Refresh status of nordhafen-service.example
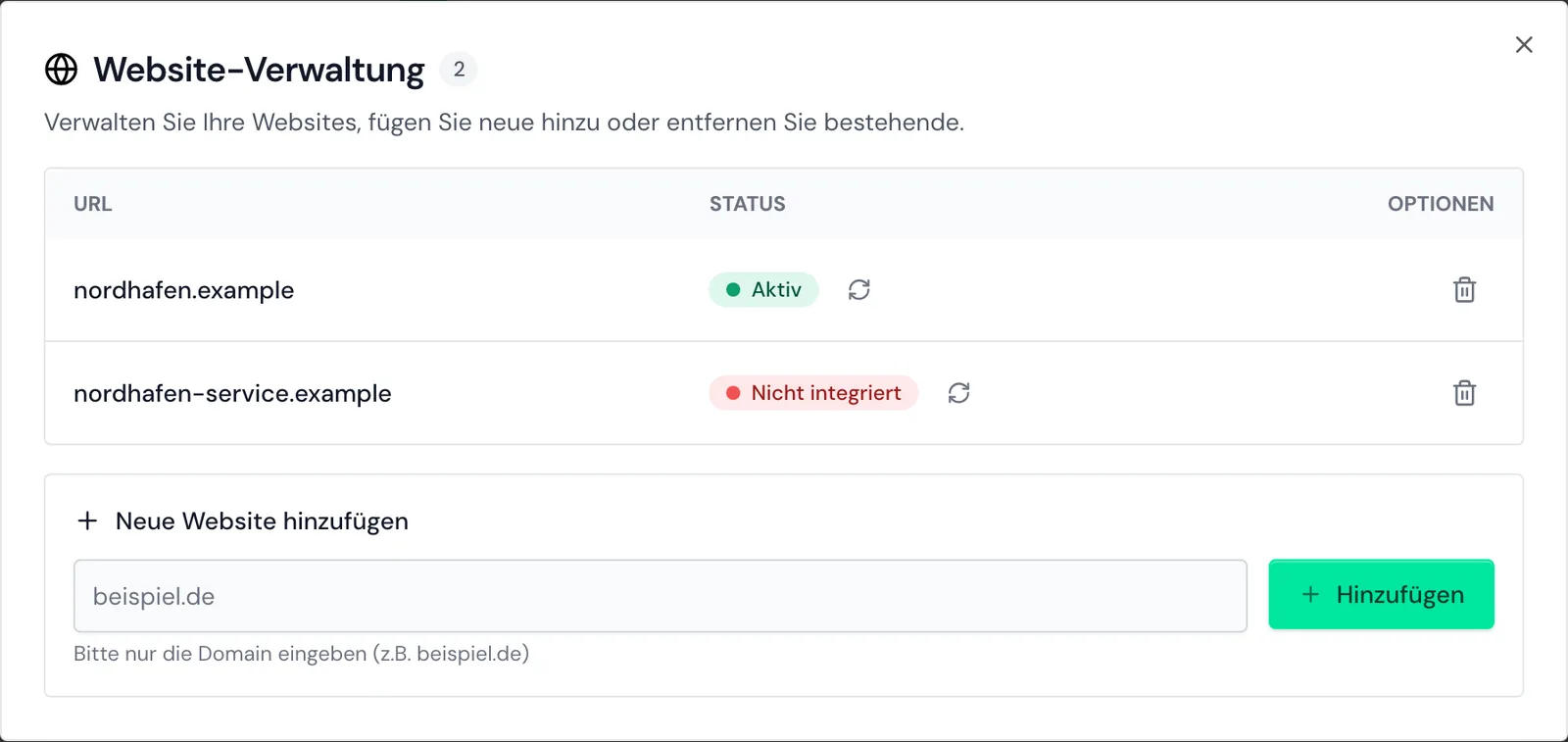Screen dimensions: 1568x742 tap(959, 393)
